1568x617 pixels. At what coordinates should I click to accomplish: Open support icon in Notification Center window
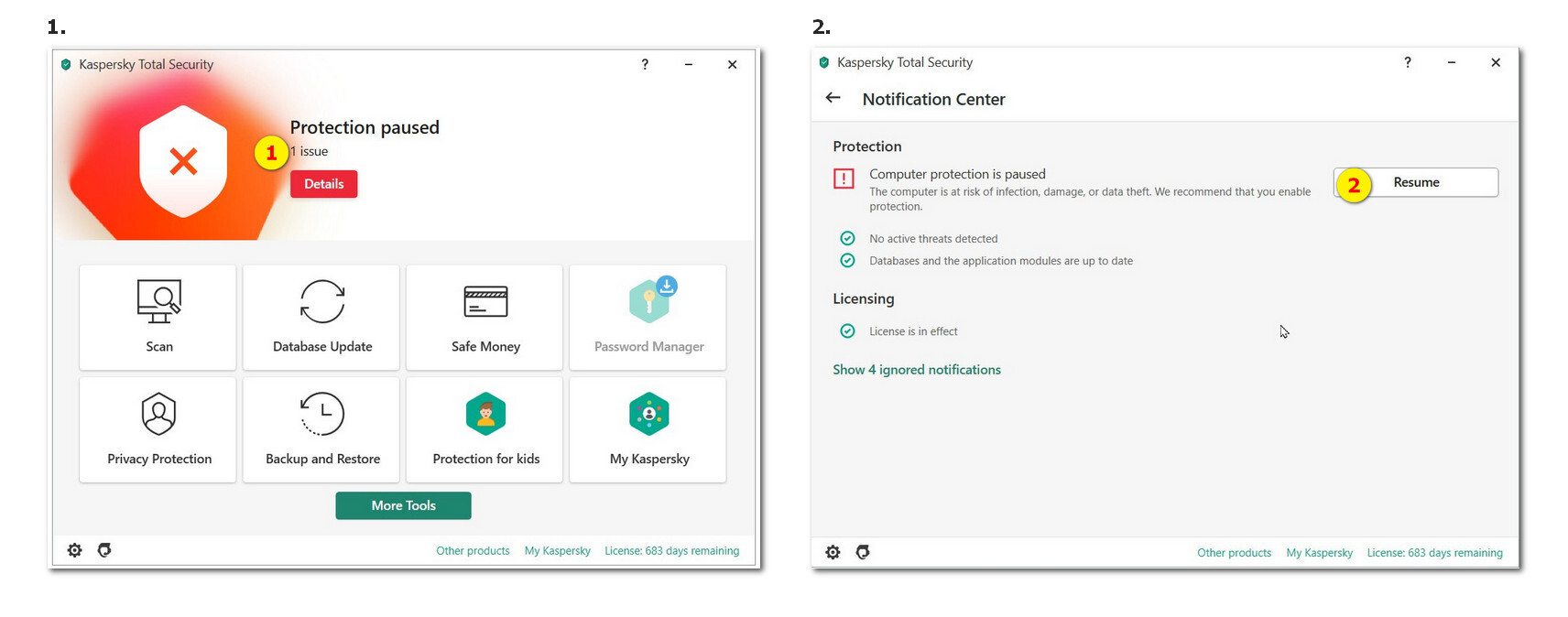coord(863,552)
